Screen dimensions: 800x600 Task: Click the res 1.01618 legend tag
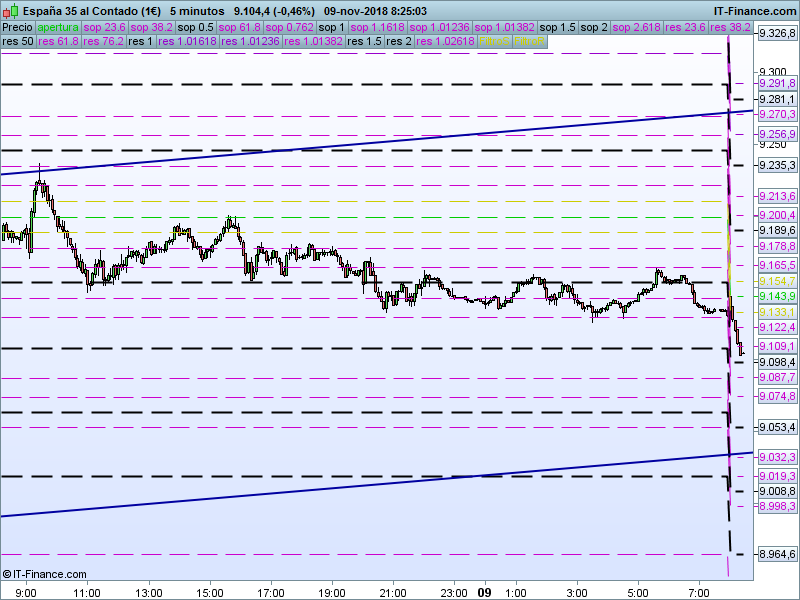point(187,41)
